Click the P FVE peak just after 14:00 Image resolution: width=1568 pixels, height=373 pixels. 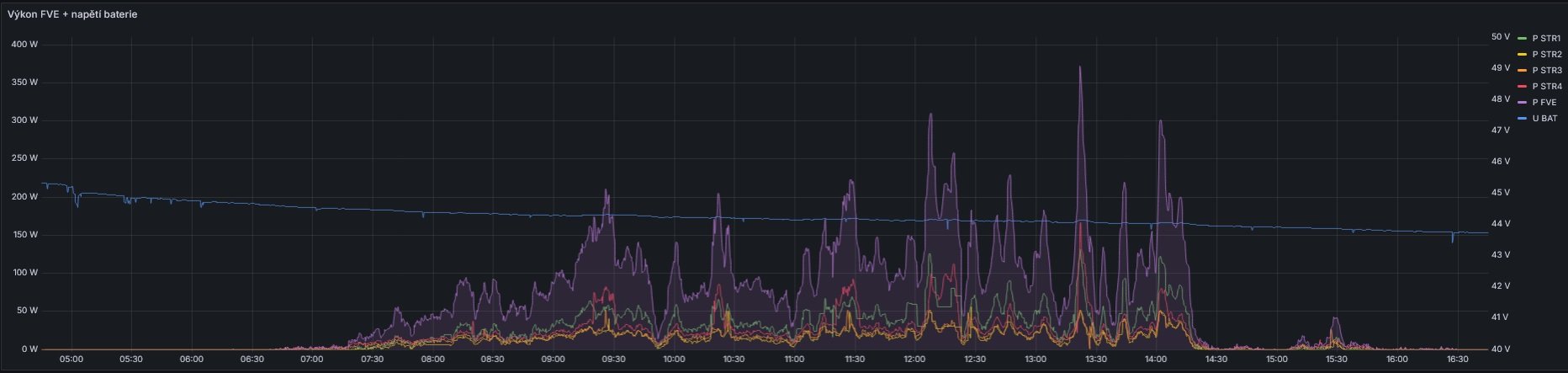click(1161, 120)
